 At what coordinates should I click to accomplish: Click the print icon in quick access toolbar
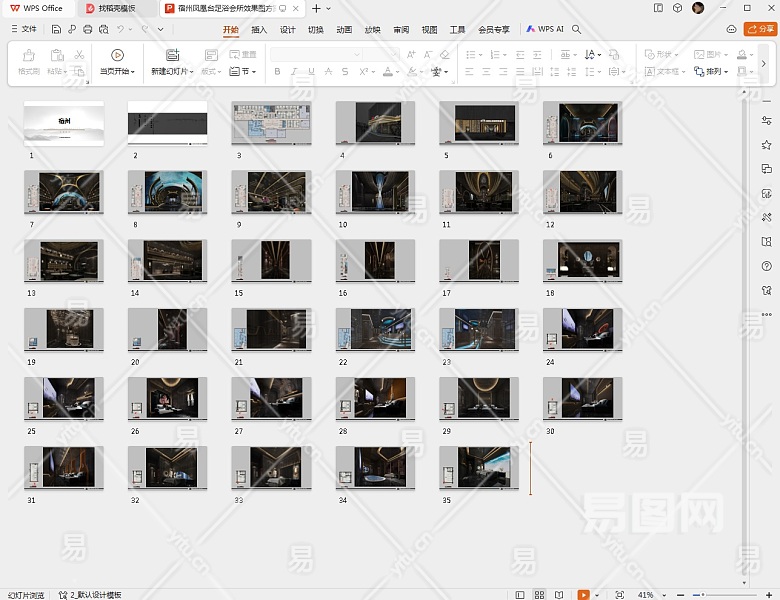coord(88,30)
